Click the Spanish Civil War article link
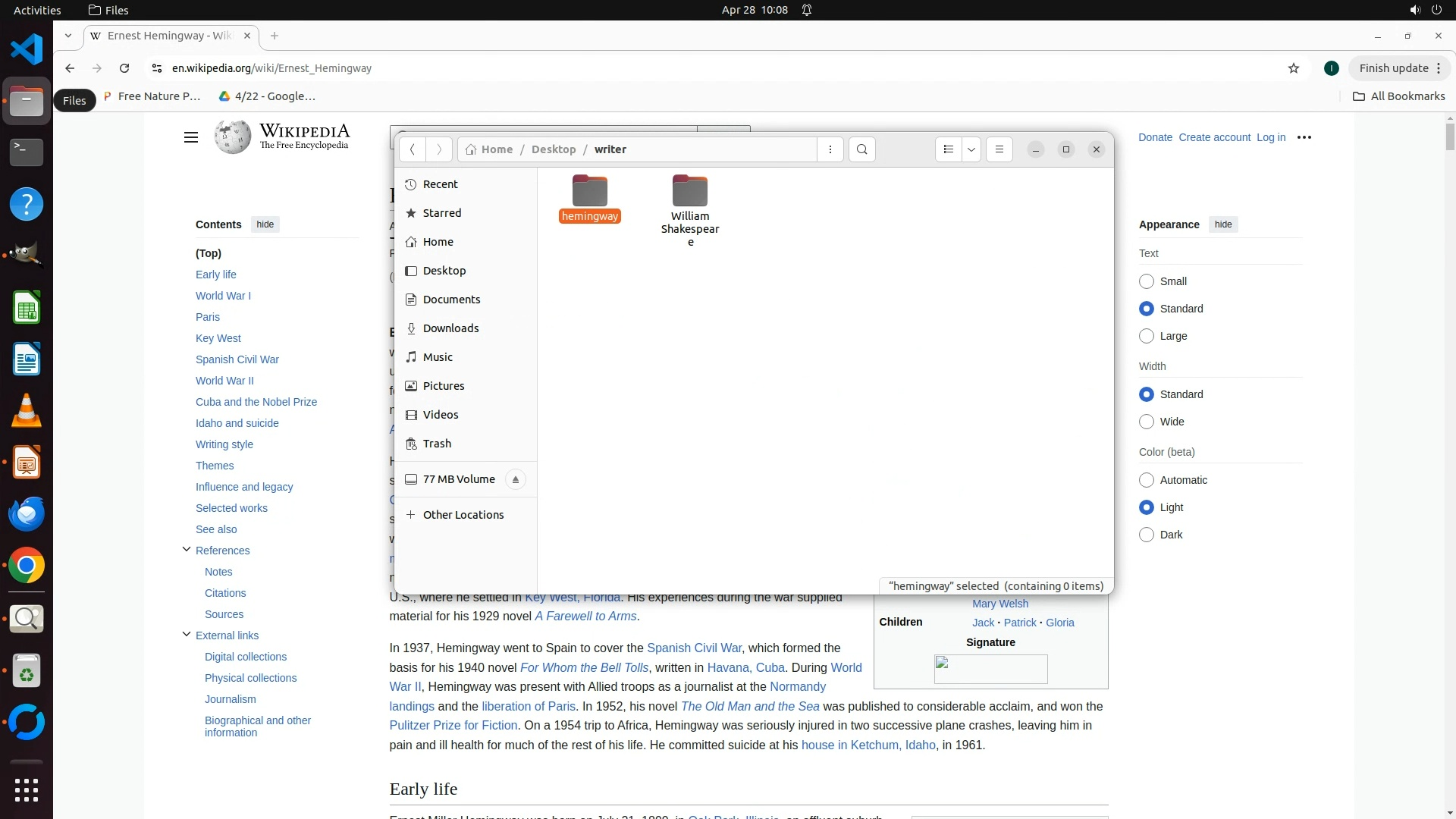This screenshot has width=1456, height=819. (x=693, y=648)
